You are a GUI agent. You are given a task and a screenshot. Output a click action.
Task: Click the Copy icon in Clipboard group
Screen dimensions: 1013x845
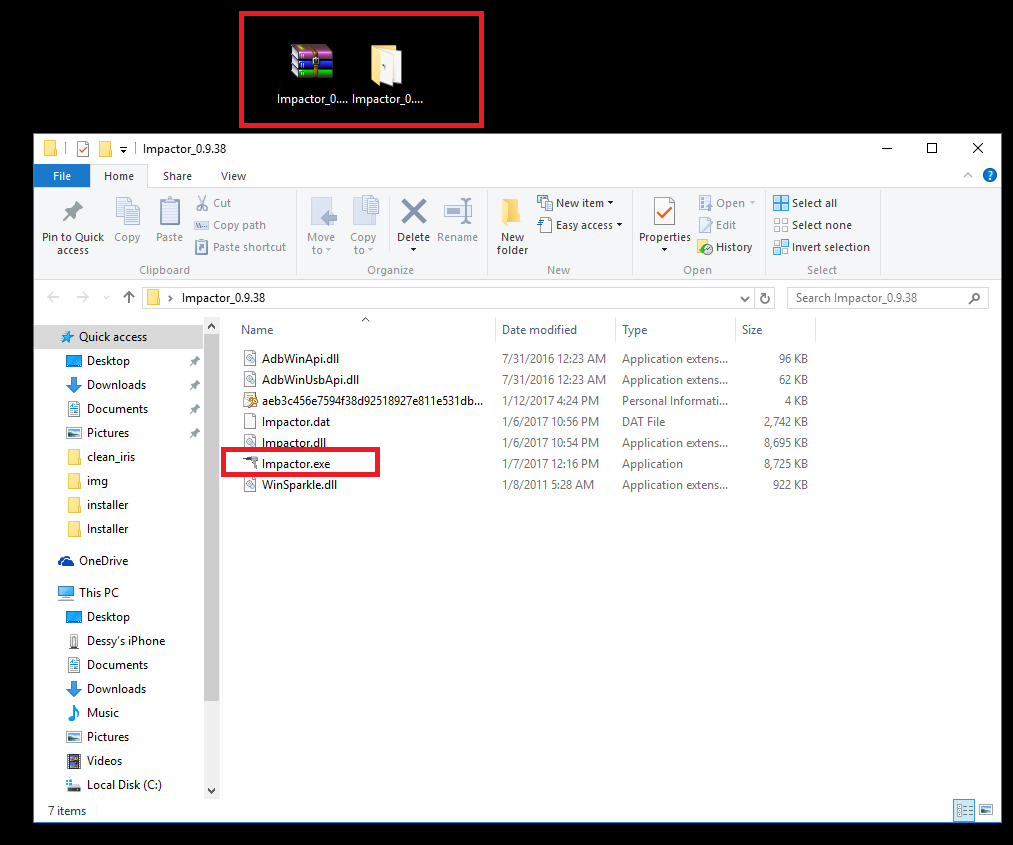coord(127,212)
